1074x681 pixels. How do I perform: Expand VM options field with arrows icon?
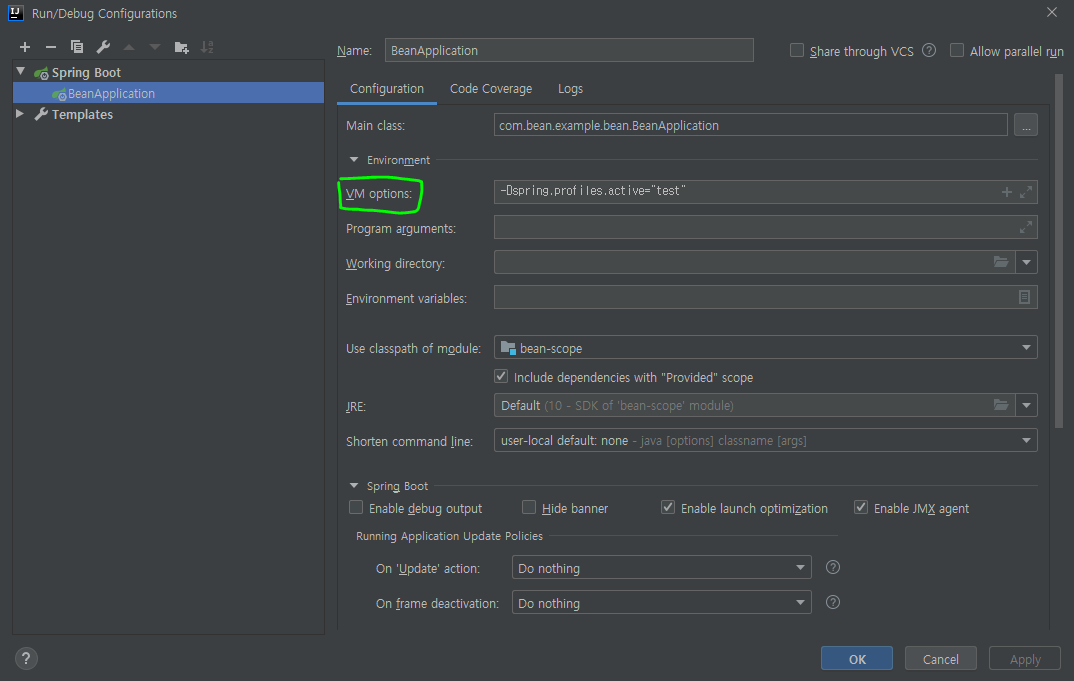(x=1025, y=193)
